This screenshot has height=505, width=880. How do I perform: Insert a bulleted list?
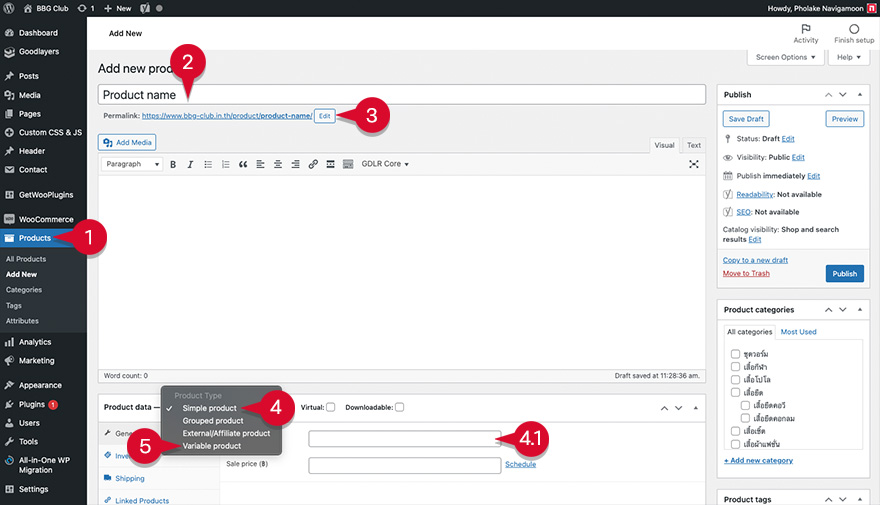click(x=208, y=164)
